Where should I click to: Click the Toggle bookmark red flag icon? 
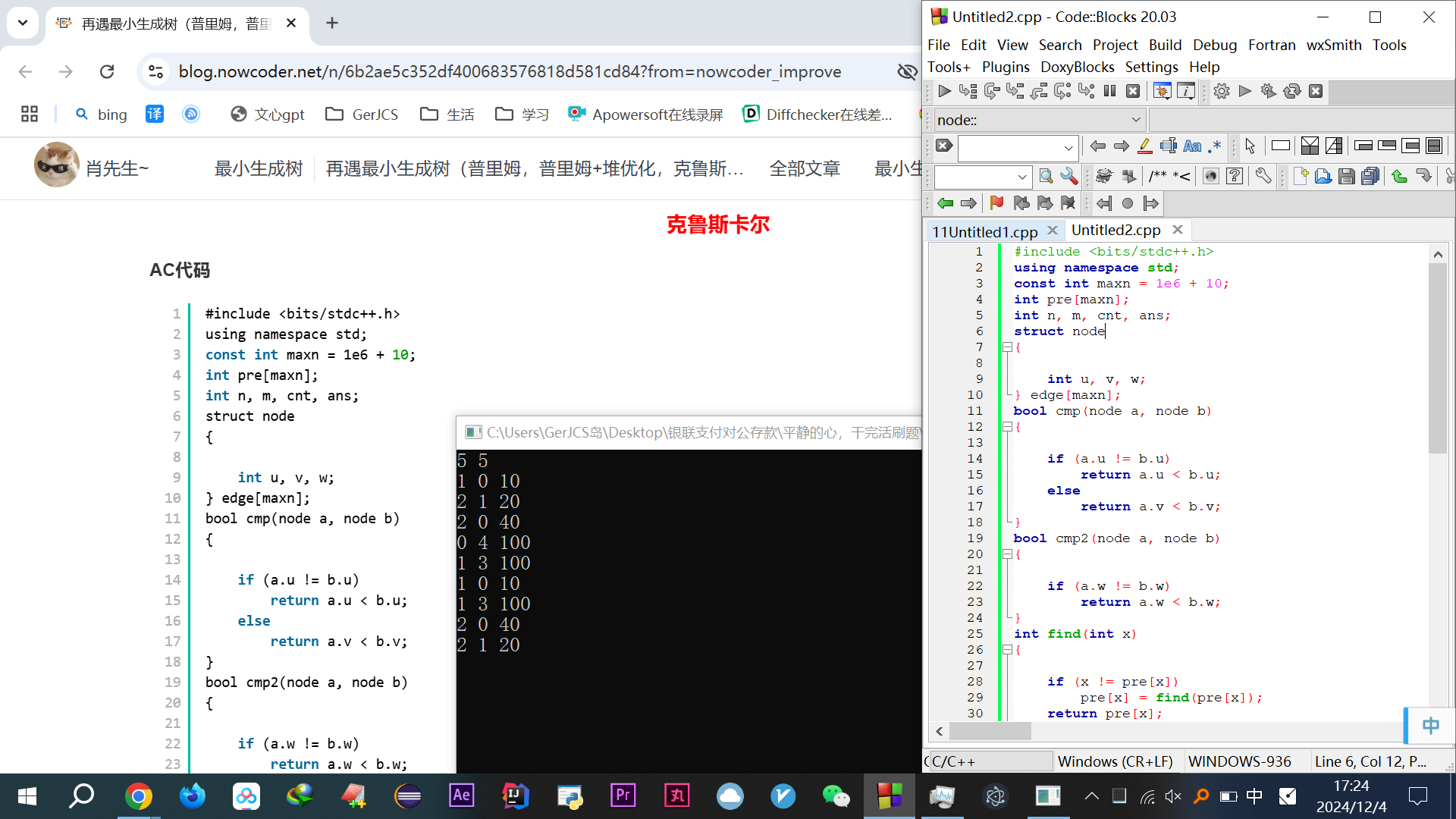point(996,203)
